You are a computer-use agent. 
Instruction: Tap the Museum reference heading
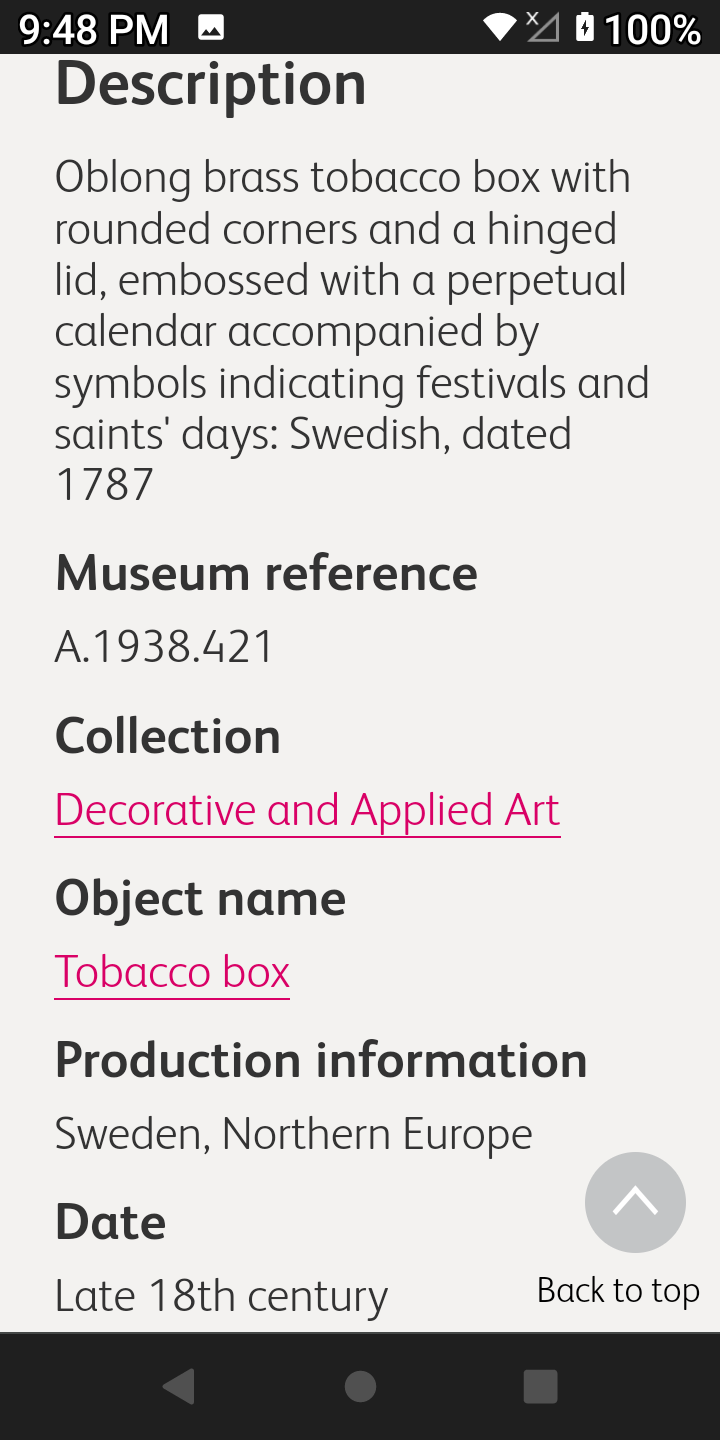coord(266,573)
